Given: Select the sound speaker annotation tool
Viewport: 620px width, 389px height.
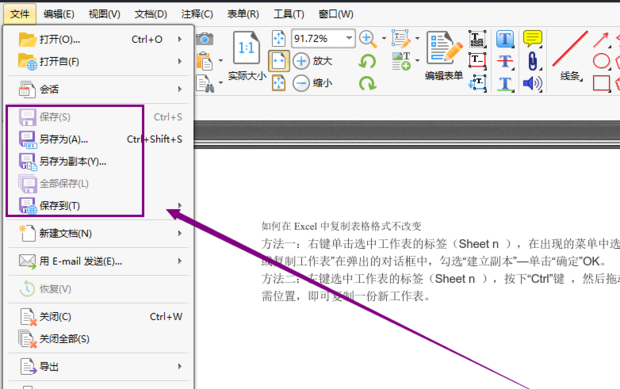Looking at the screenshot, I should pyautogui.click(x=532, y=83).
